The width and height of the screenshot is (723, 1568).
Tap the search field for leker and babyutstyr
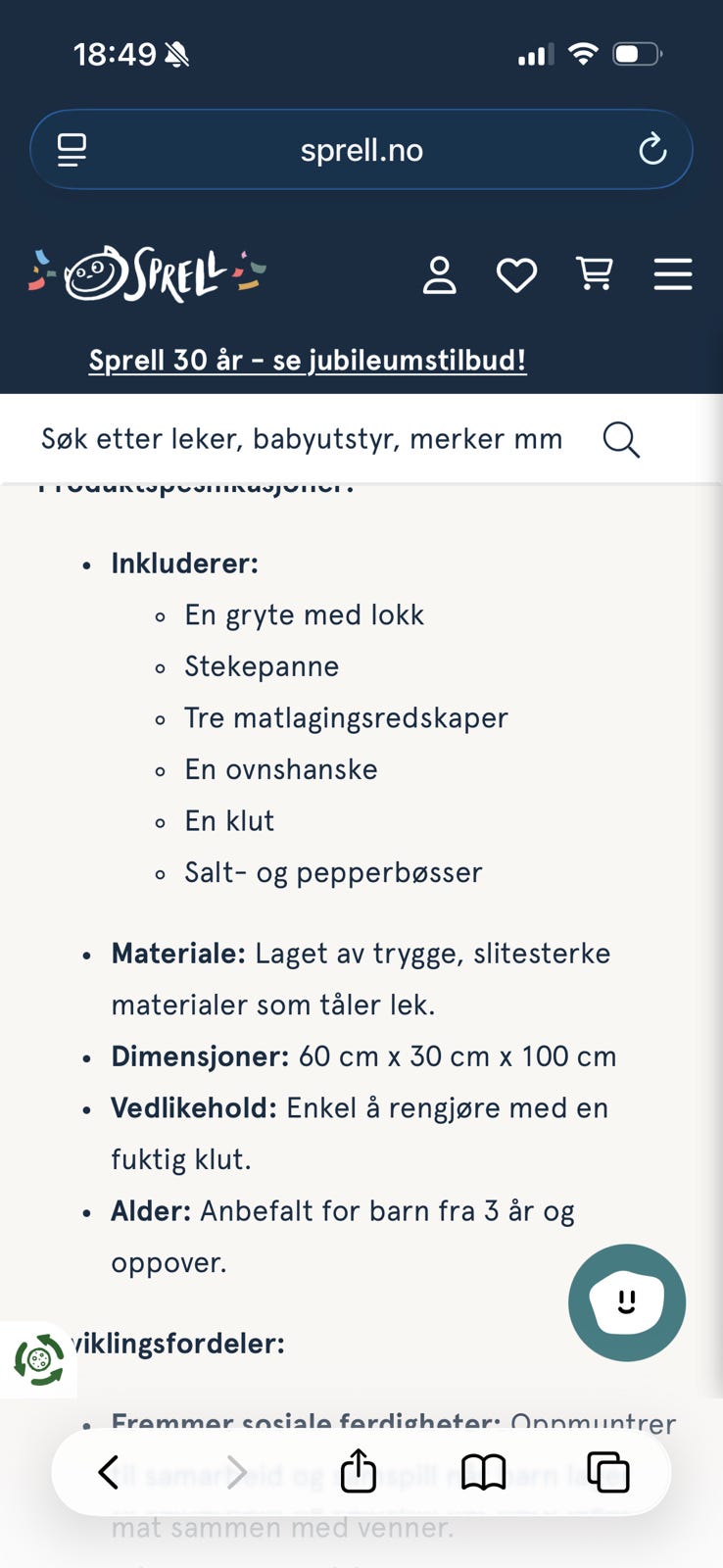coord(301,438)
